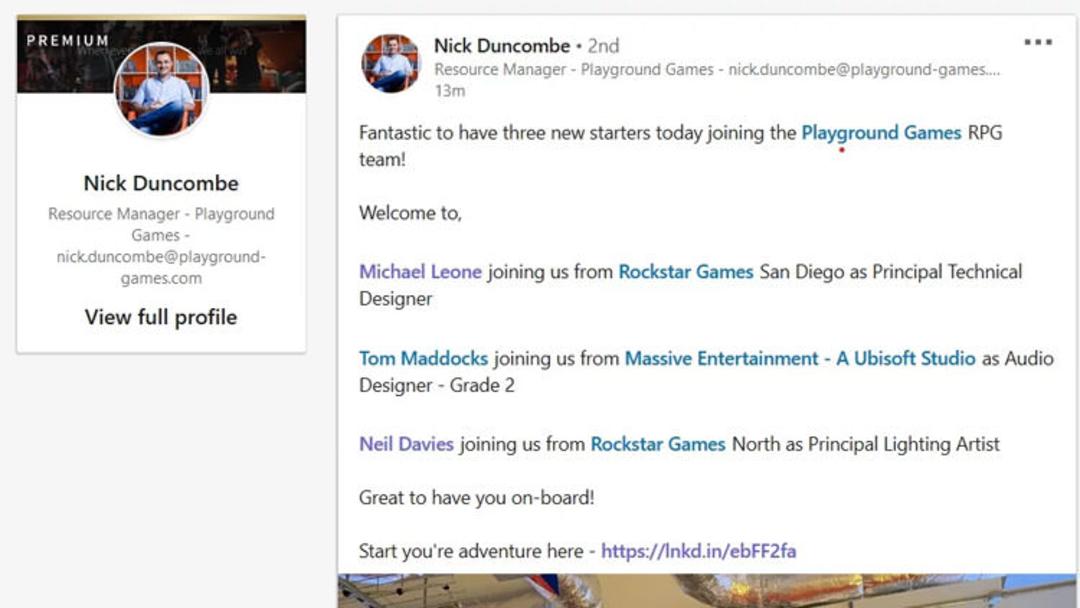Open Massive Entertainment - A Ubisoft Studio link
This screenshot has height=608, width=1080.
pos(800,358)
